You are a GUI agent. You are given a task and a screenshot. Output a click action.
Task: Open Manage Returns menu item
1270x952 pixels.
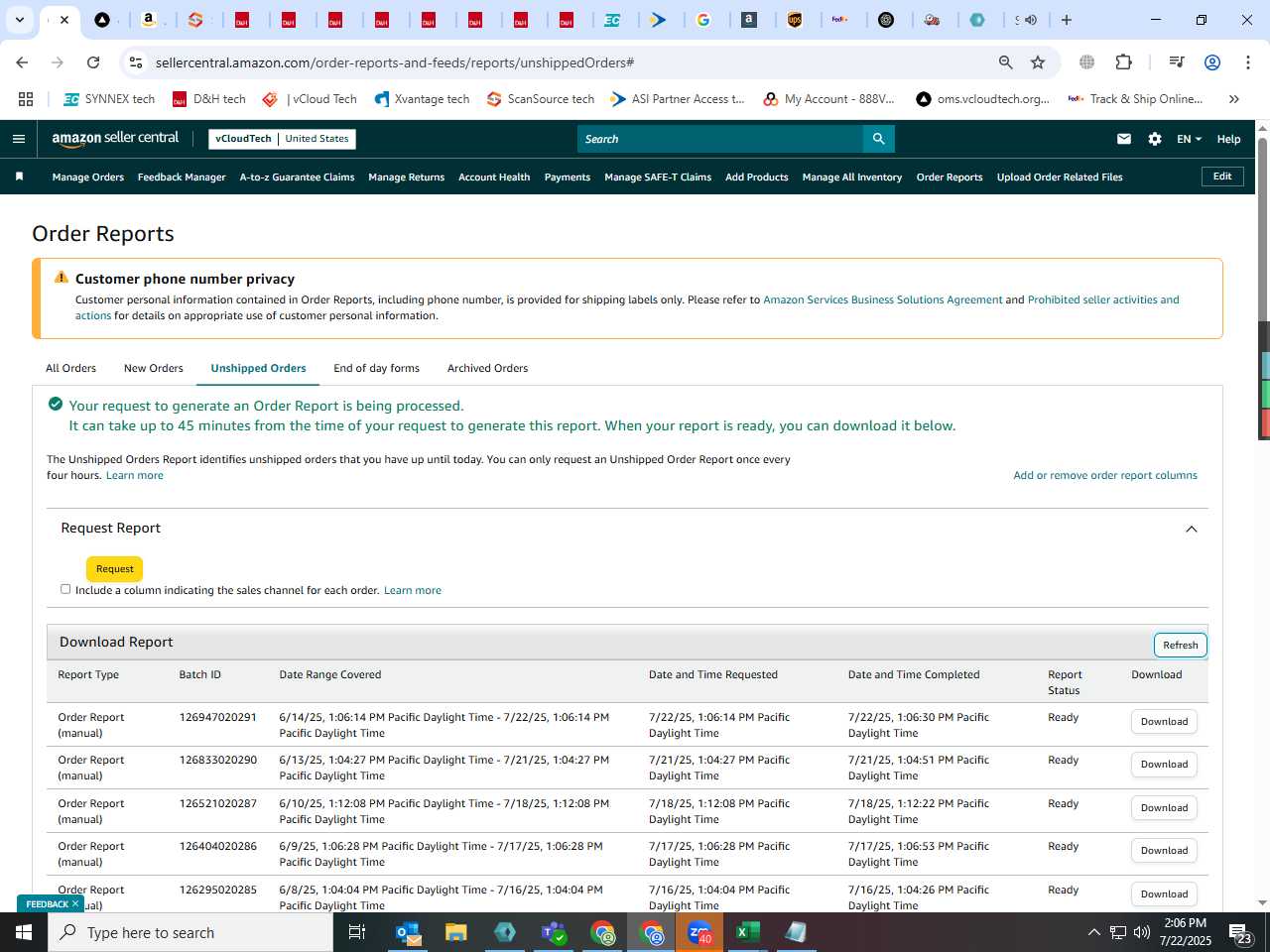coord(406,178)
